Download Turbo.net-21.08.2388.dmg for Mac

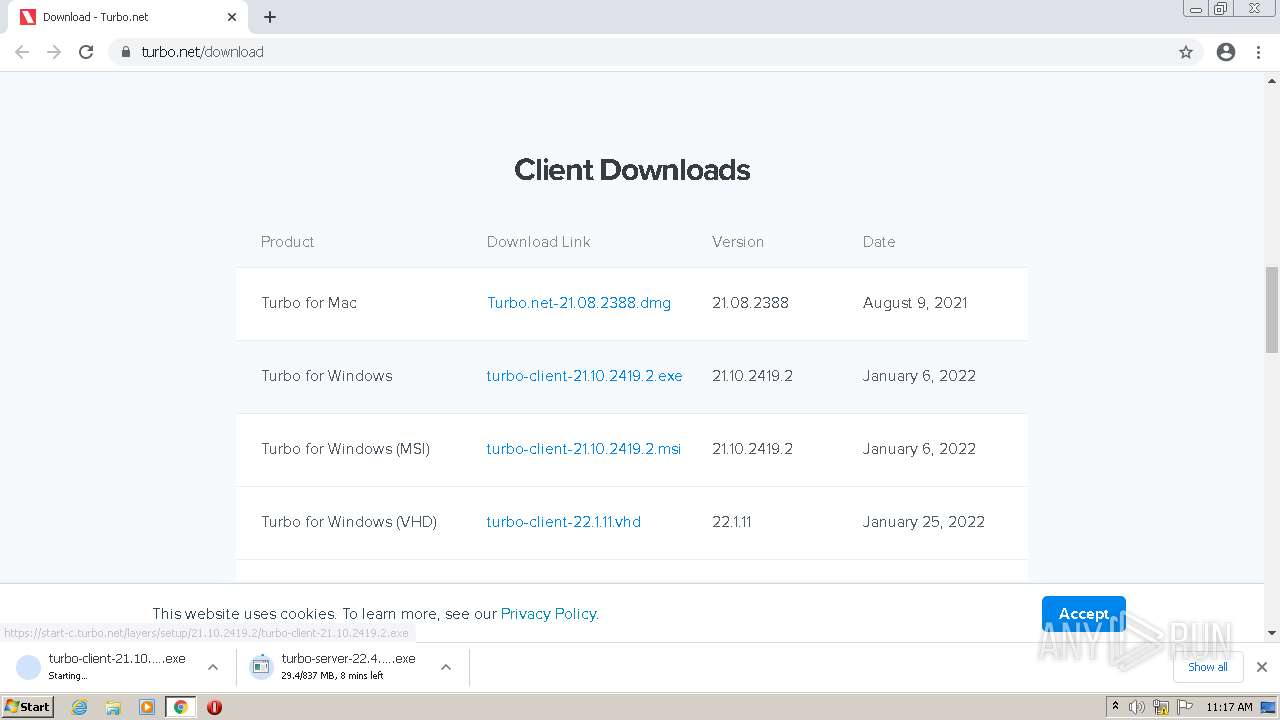pos(579,303)
